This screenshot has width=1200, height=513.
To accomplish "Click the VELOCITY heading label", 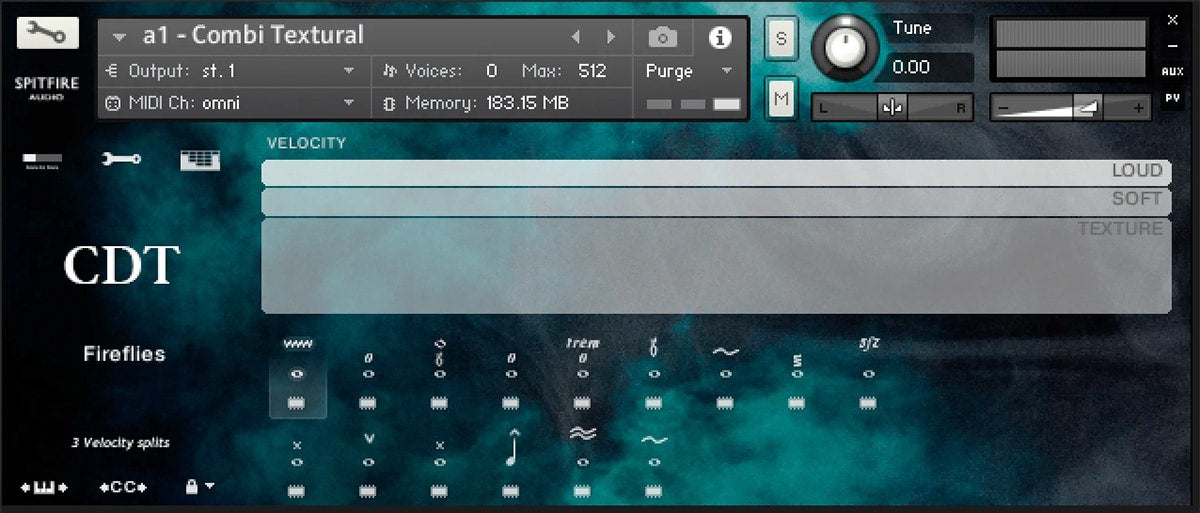I will [x=306, y=143].
